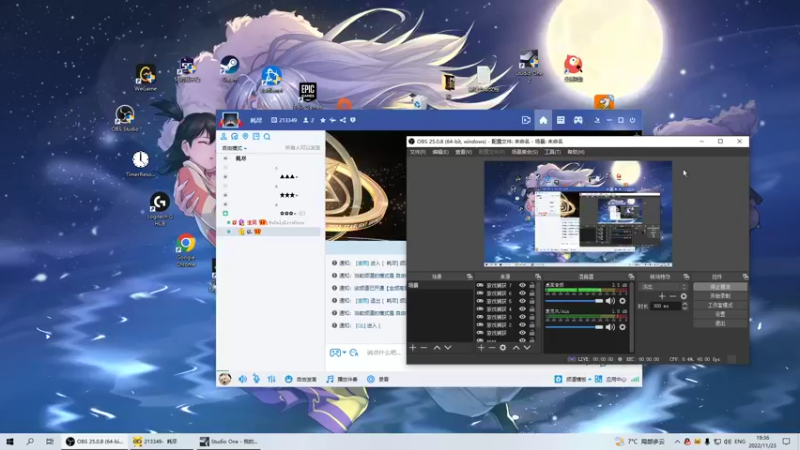Viewport: 800px width, 450px height.
Task: Open the equalizer sliders icon in YY
Action: (271, 379)
